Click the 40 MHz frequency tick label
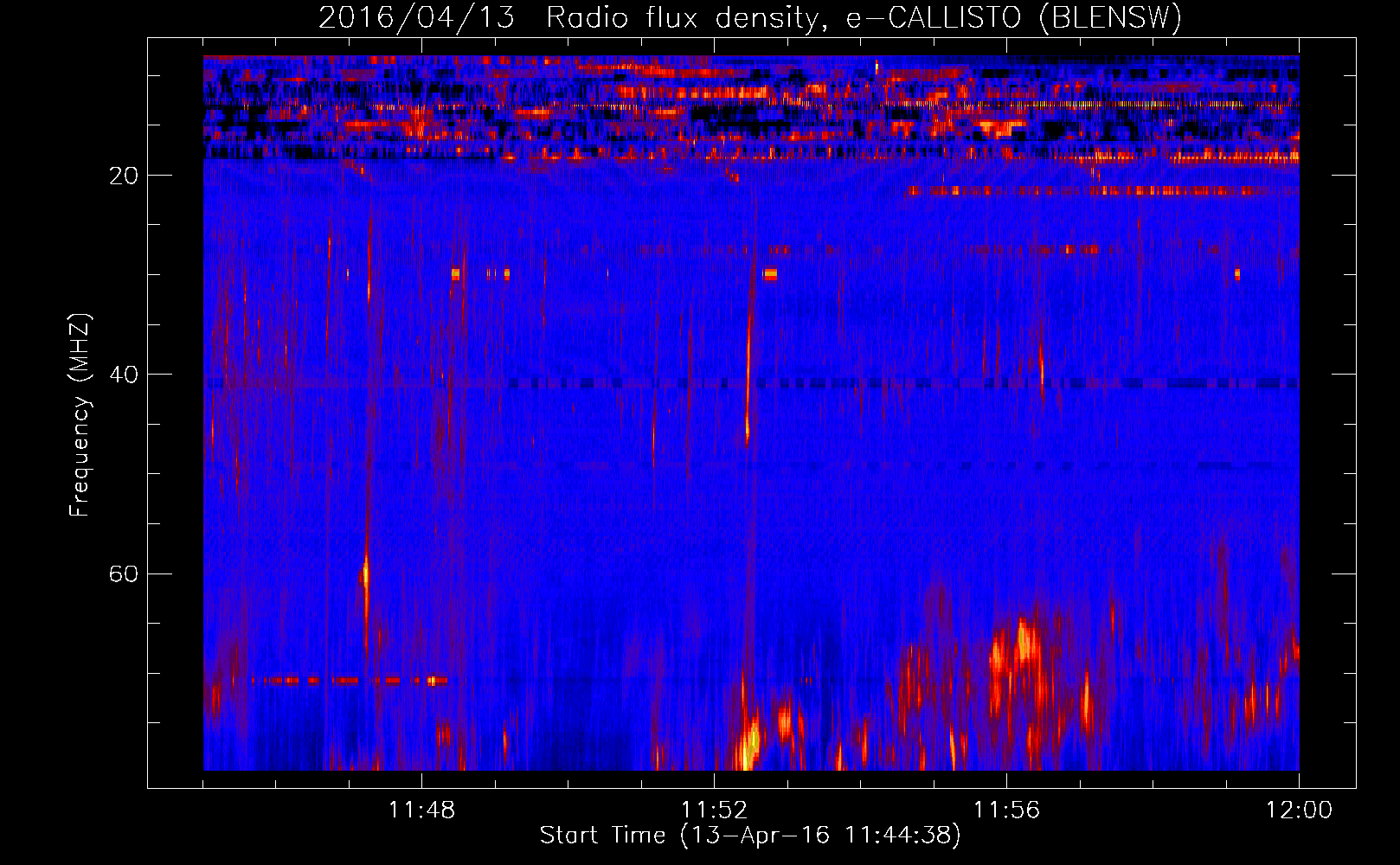 pyautogui.click(x=124, y=375)
